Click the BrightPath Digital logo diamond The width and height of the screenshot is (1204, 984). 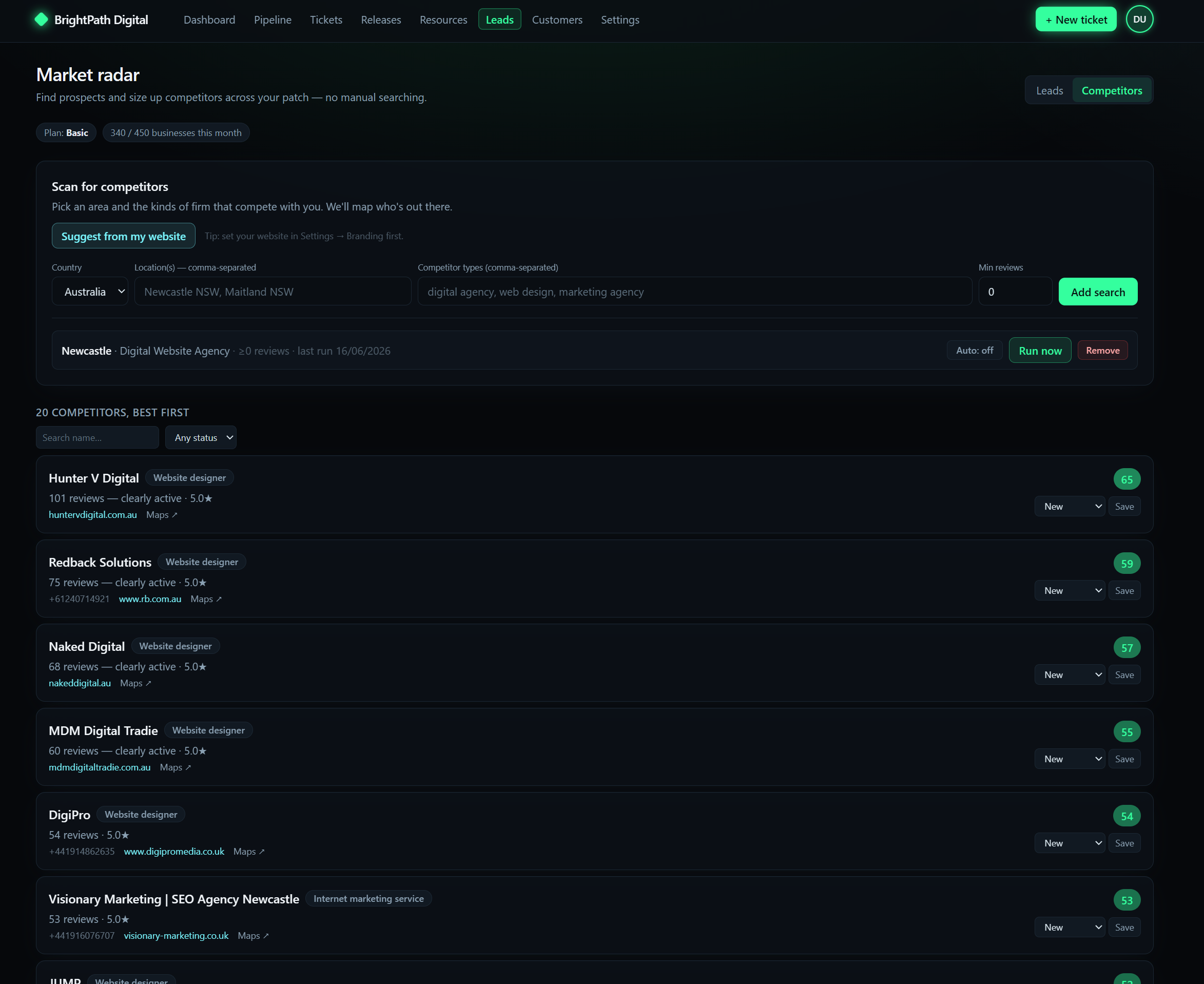(x=42, y=20)
